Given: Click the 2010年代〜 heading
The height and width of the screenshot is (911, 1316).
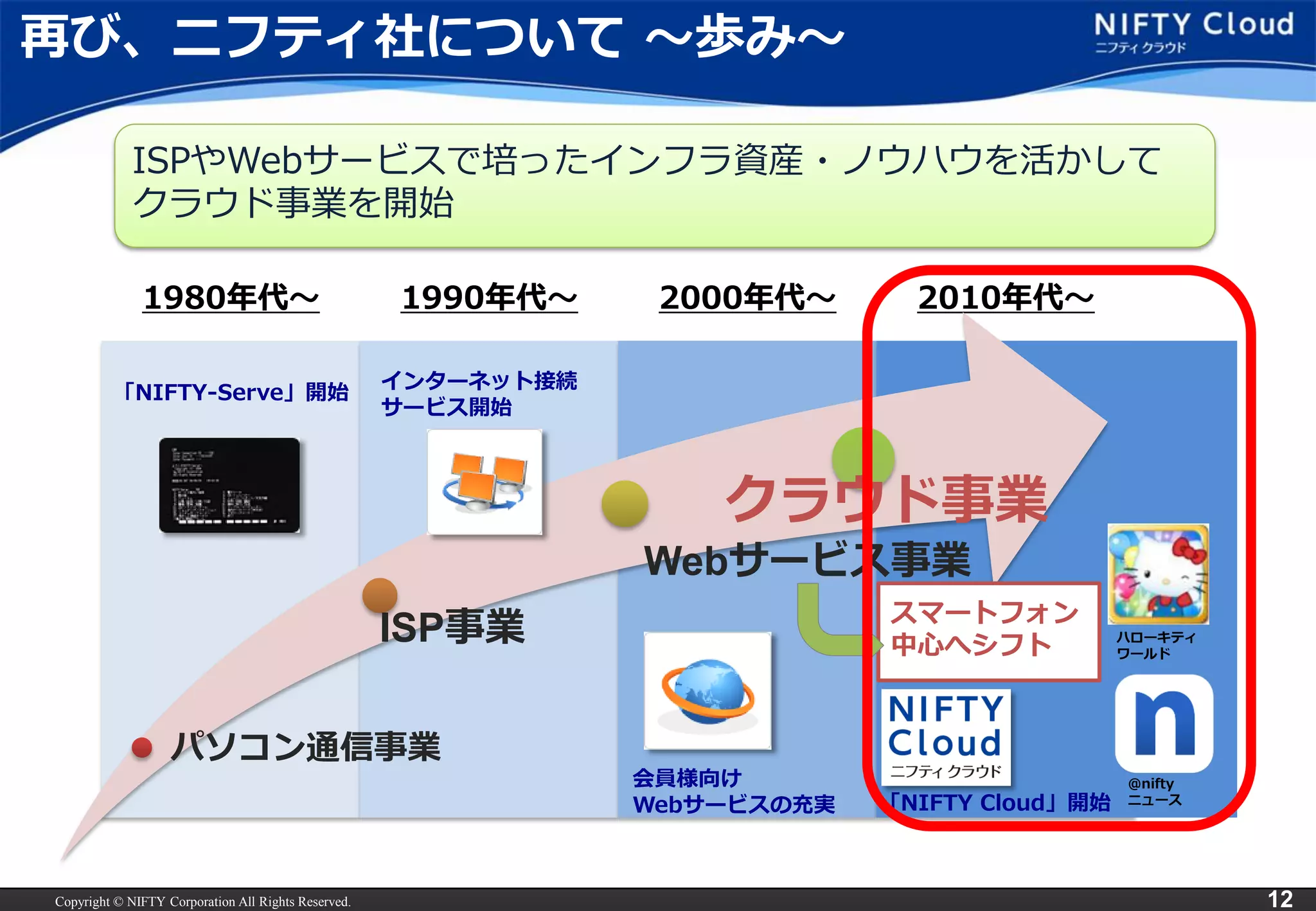Looking at the screenshot, I should tap(1006, 297).
